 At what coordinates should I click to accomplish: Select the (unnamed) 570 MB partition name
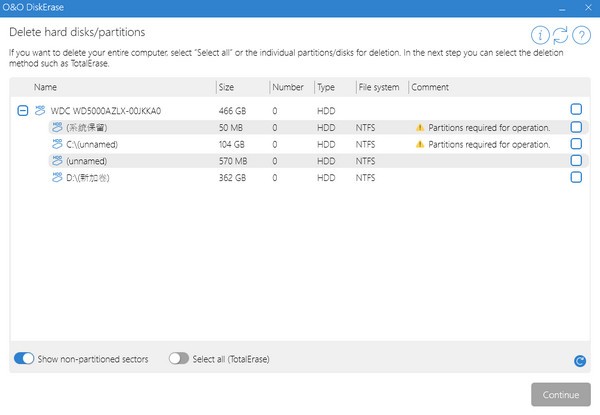[x=86, y=161]
